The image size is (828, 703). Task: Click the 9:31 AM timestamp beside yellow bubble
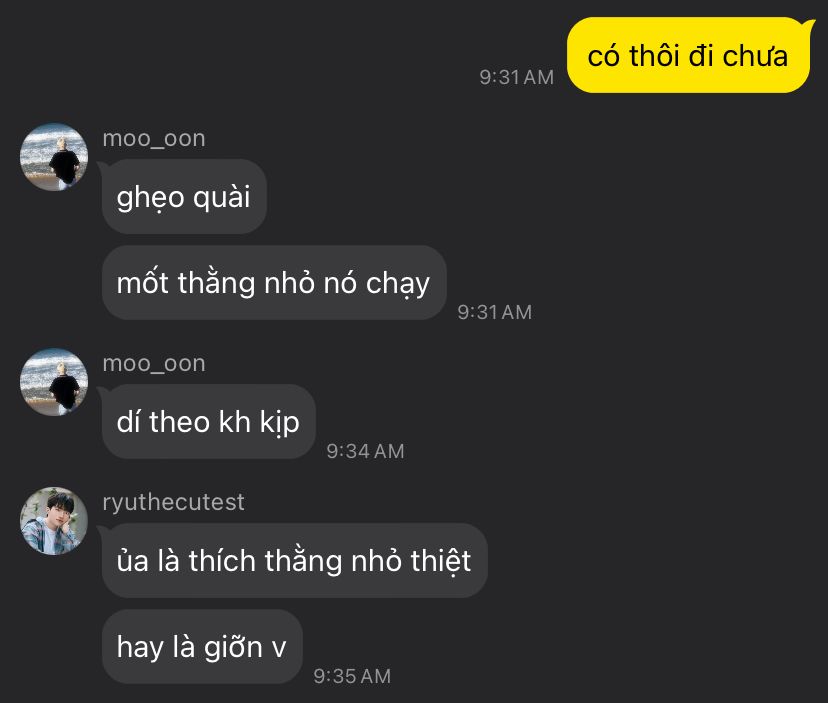[516, 77]
